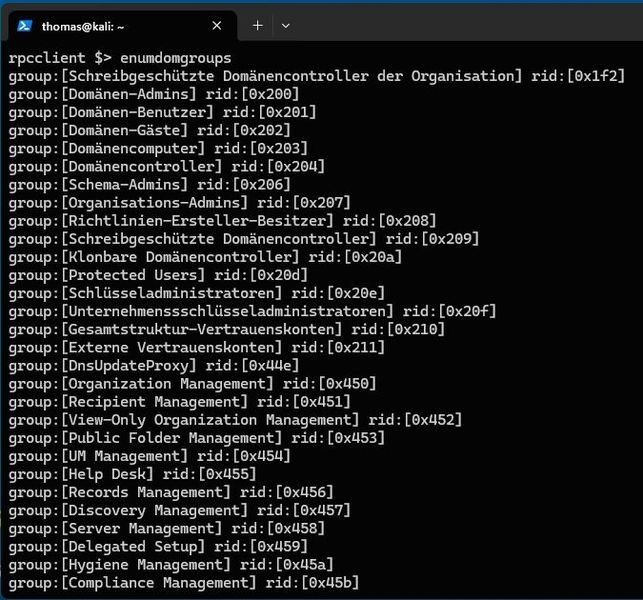Click the Domänencontroller rid 0x204 line

(166, 167)
